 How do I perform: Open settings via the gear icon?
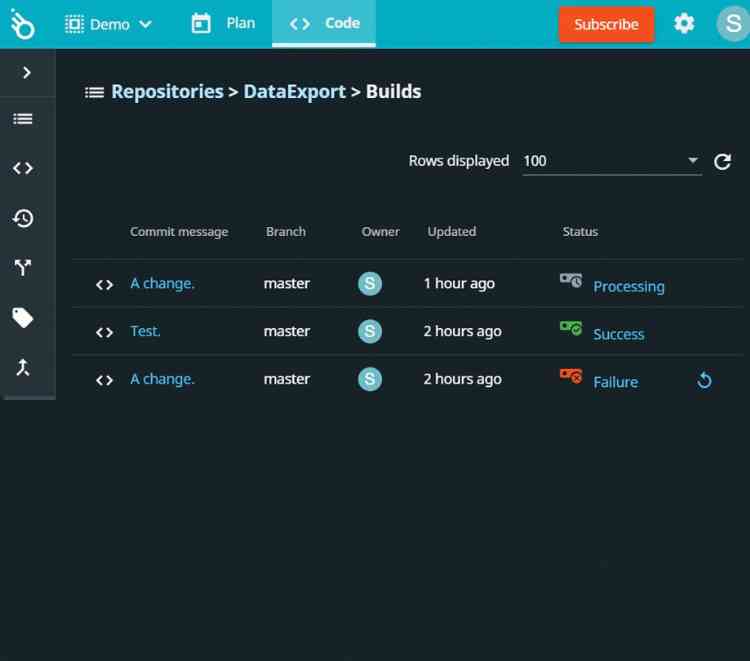coord(684,23)
